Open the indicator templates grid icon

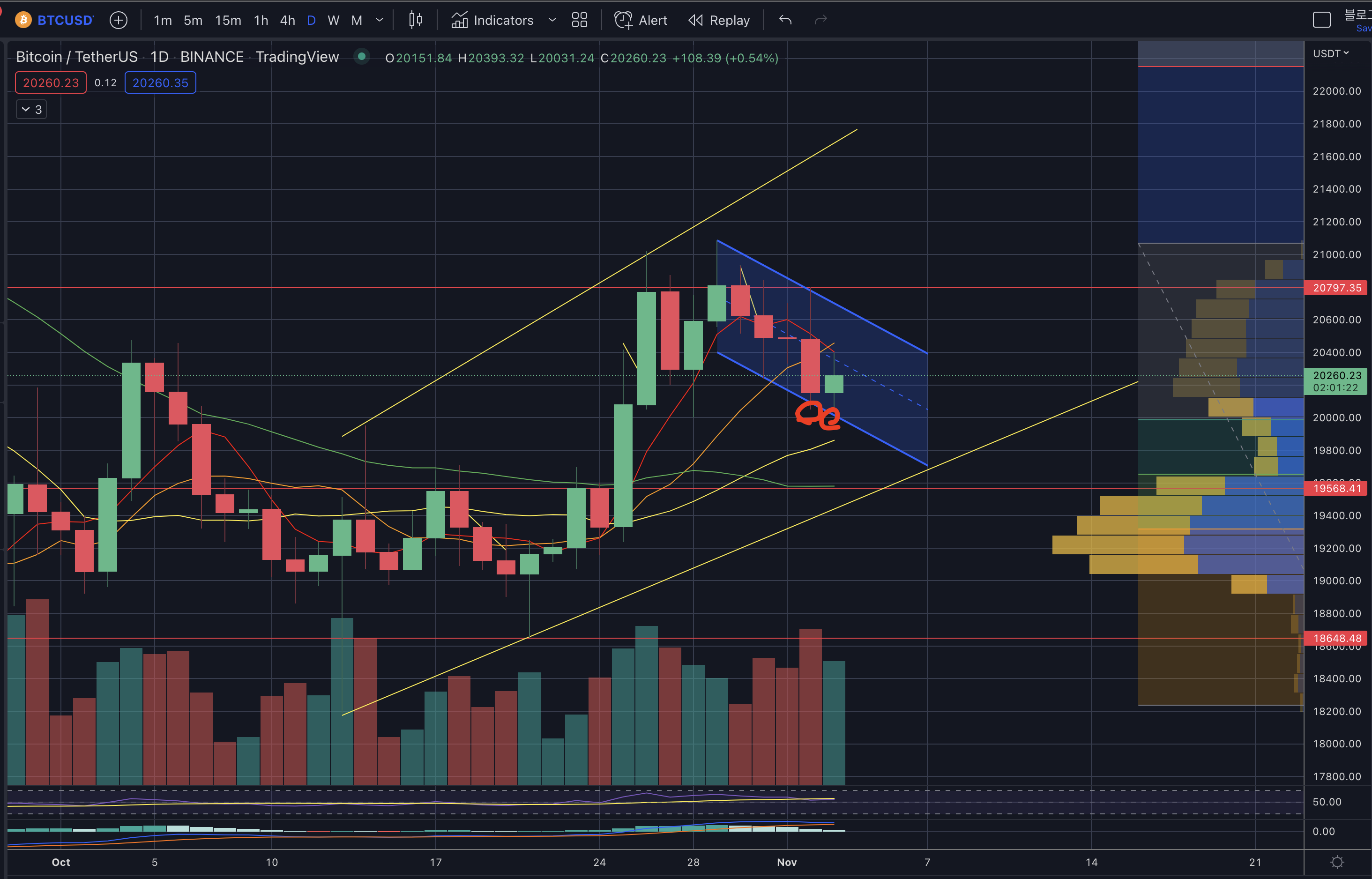click(x=579, y=21)
